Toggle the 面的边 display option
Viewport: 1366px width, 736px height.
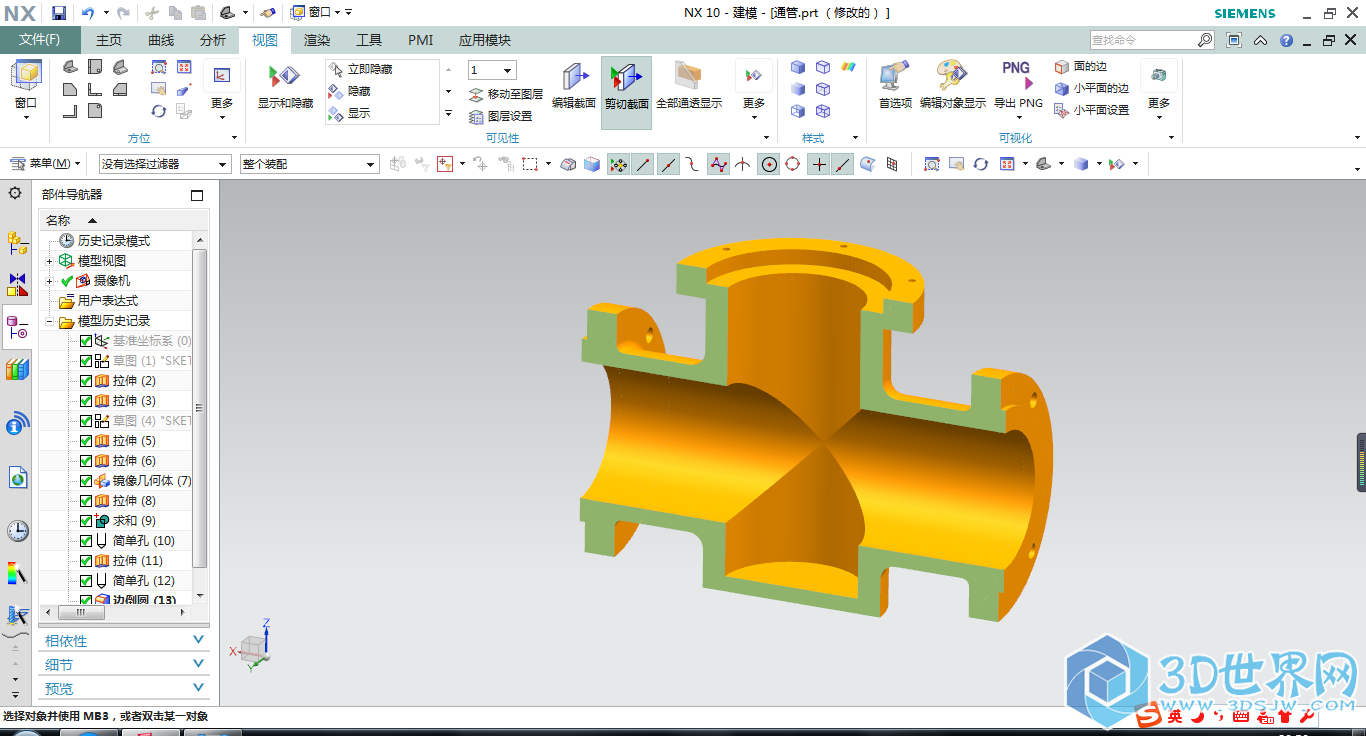pyautogui.click(x=1081, y=67)
